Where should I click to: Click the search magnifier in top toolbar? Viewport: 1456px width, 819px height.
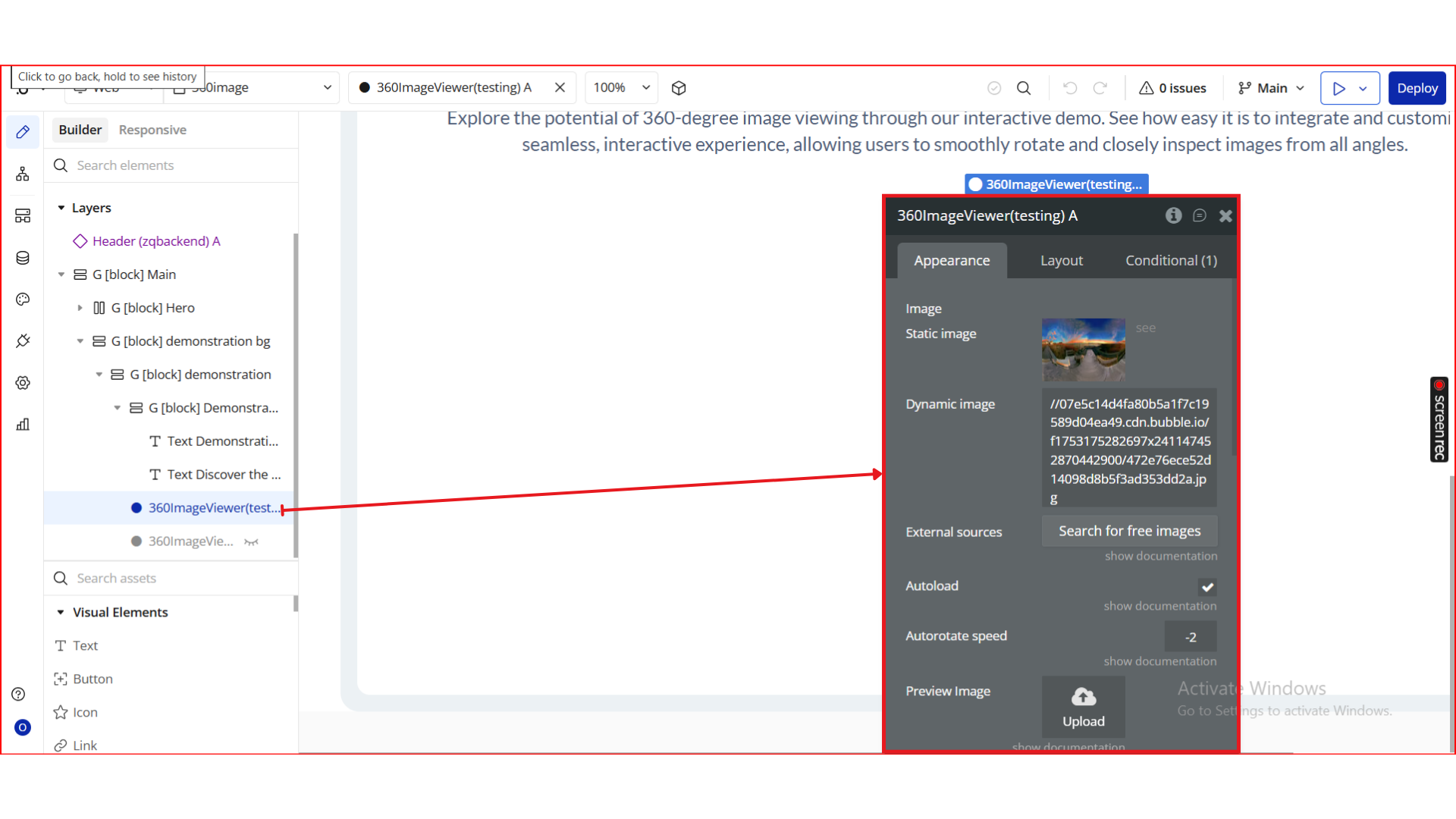1024,88
